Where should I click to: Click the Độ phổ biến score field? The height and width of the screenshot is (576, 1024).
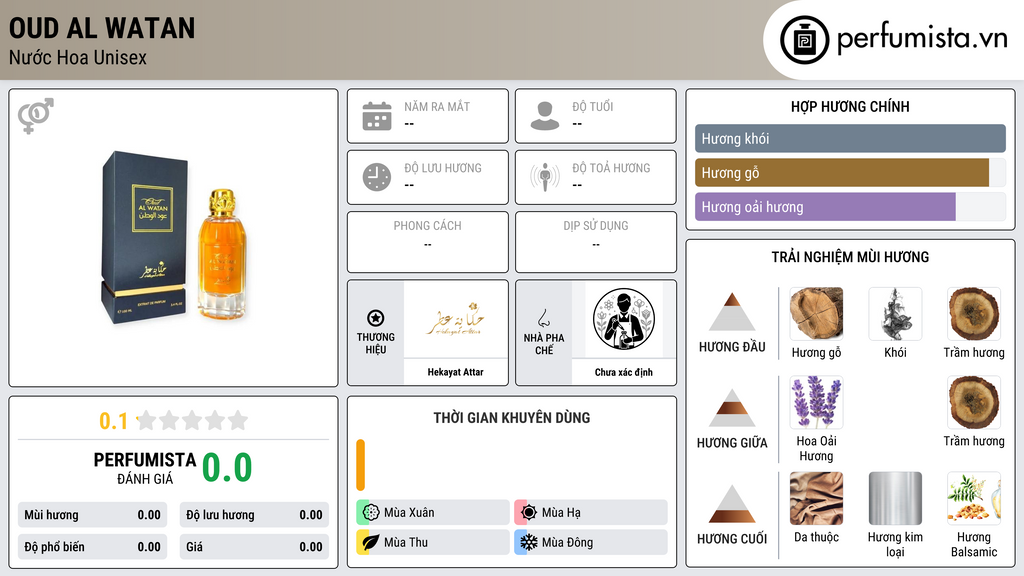(92, 547)
